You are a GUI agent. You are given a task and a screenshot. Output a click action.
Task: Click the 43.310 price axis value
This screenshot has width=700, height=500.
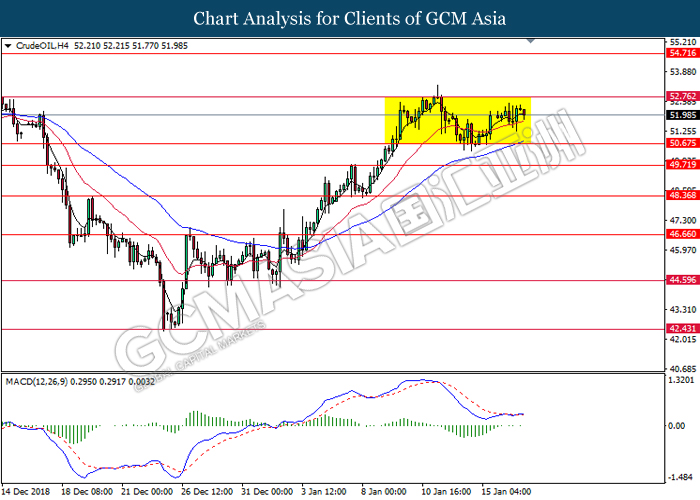pyautogui.click(x=683, y=309)
